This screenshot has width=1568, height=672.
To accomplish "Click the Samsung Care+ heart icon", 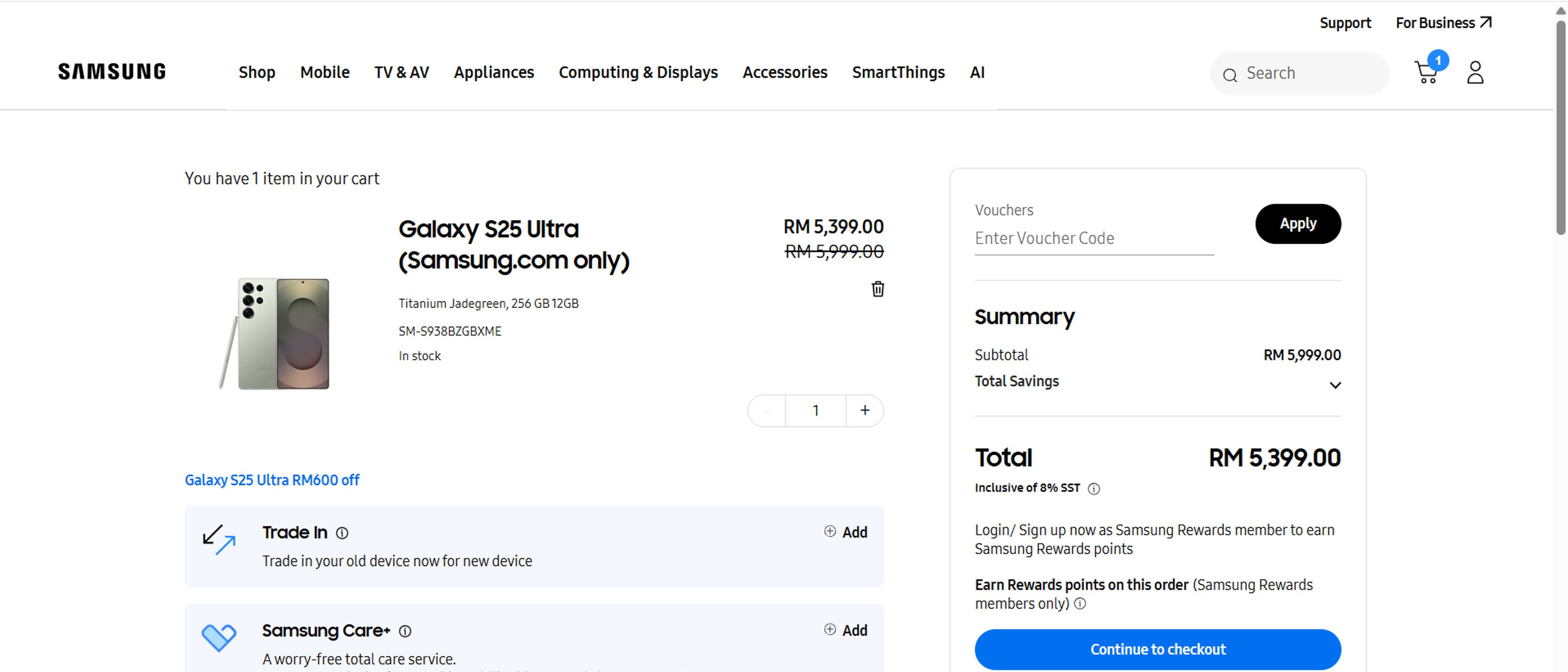I will coord(218,637).
